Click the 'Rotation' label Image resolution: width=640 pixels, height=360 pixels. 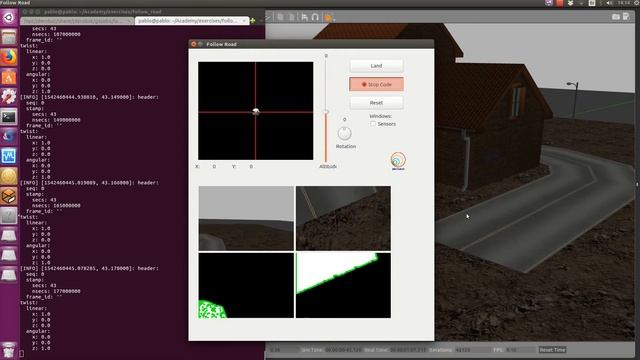coord(346,146)
